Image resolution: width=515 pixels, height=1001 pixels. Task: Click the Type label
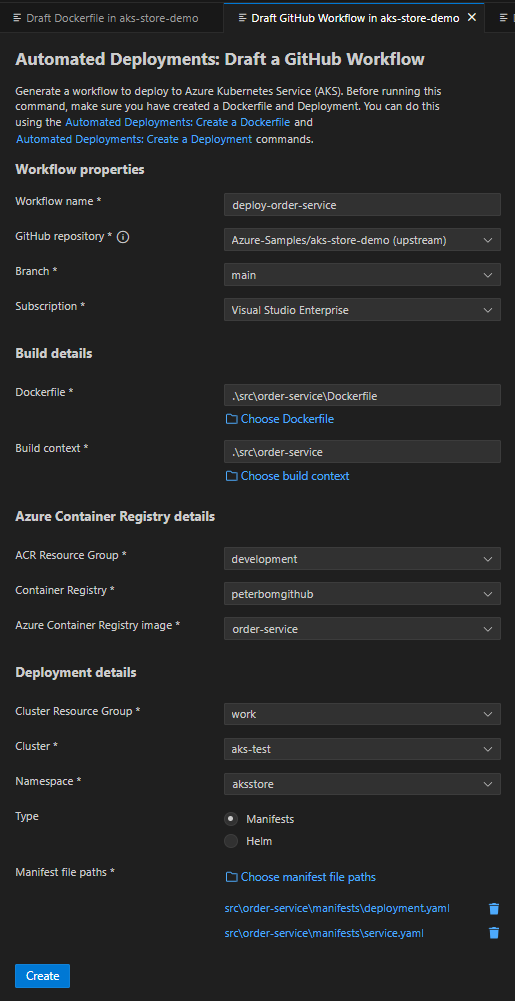[27, 816]
